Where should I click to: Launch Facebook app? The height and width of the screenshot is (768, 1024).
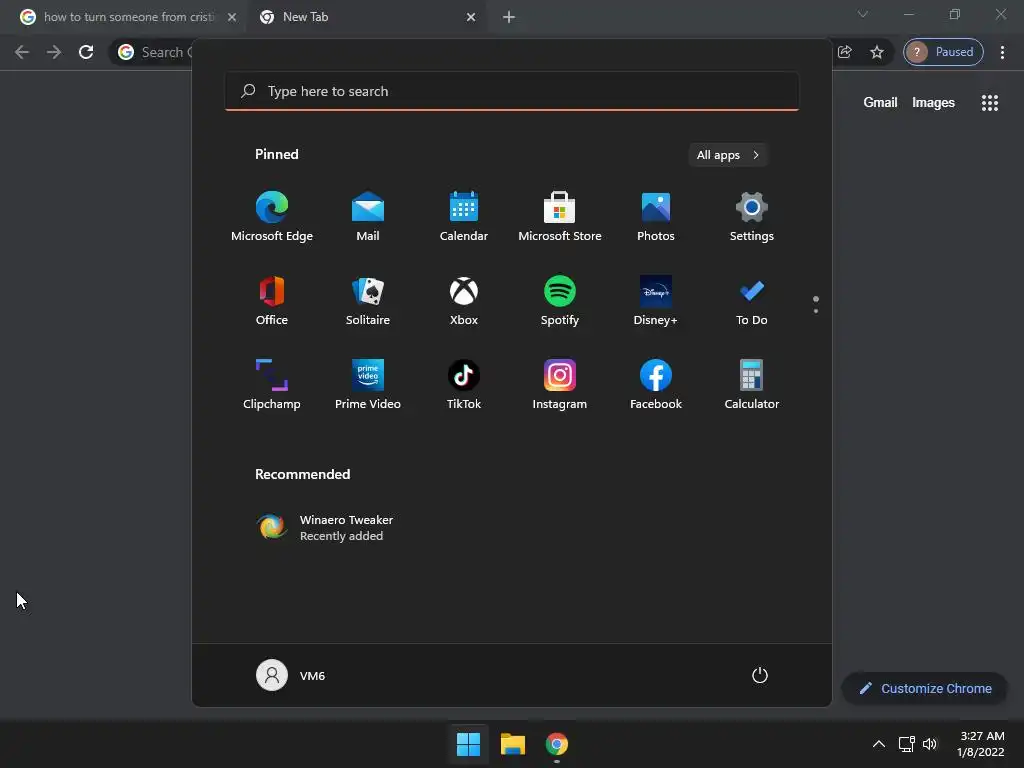tap(656, 385)
